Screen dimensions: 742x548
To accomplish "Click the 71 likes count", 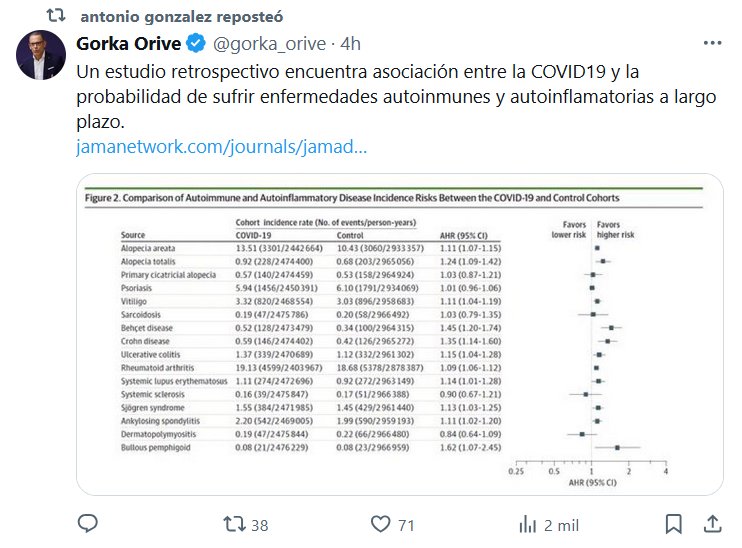I will 405,524.
